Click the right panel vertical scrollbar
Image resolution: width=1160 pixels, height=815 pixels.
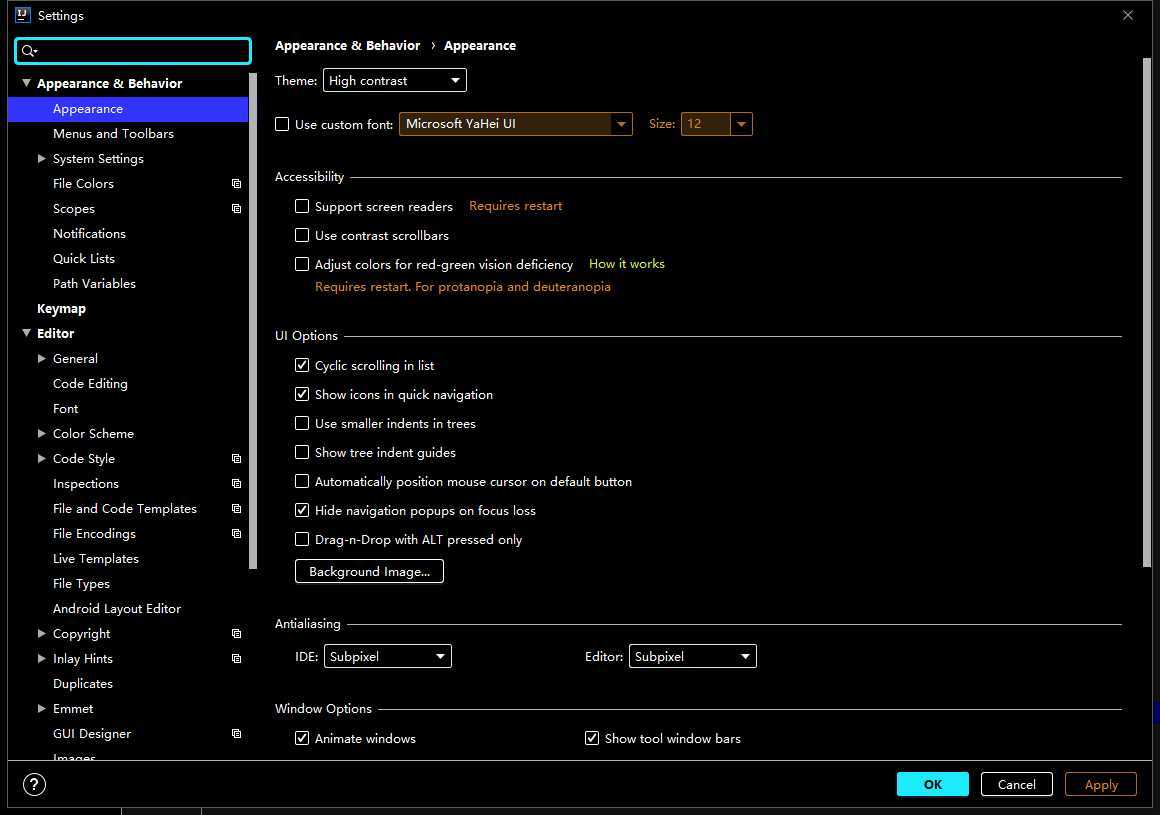coord(1147,312)
